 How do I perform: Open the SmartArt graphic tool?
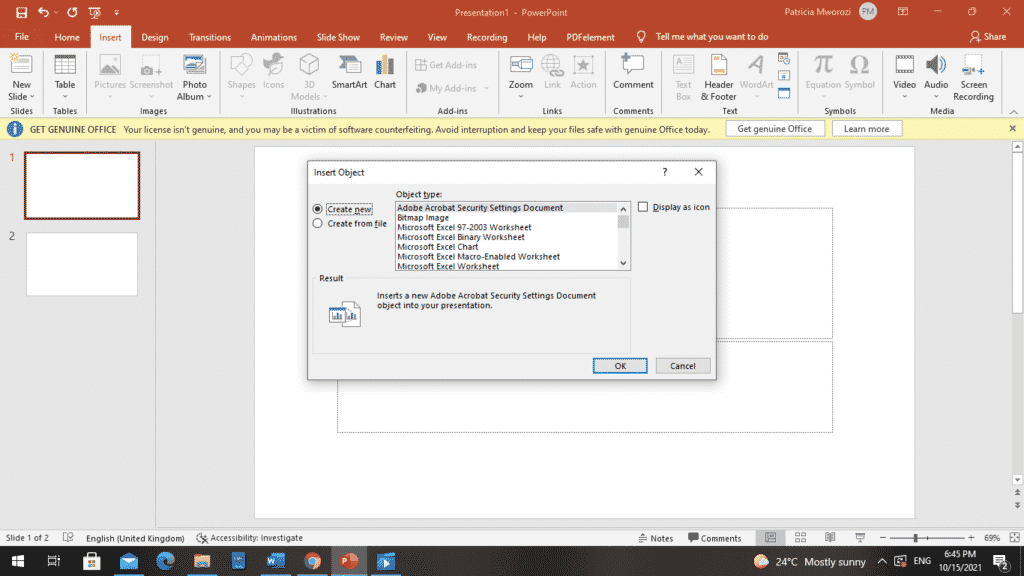(x=349, y=73)
